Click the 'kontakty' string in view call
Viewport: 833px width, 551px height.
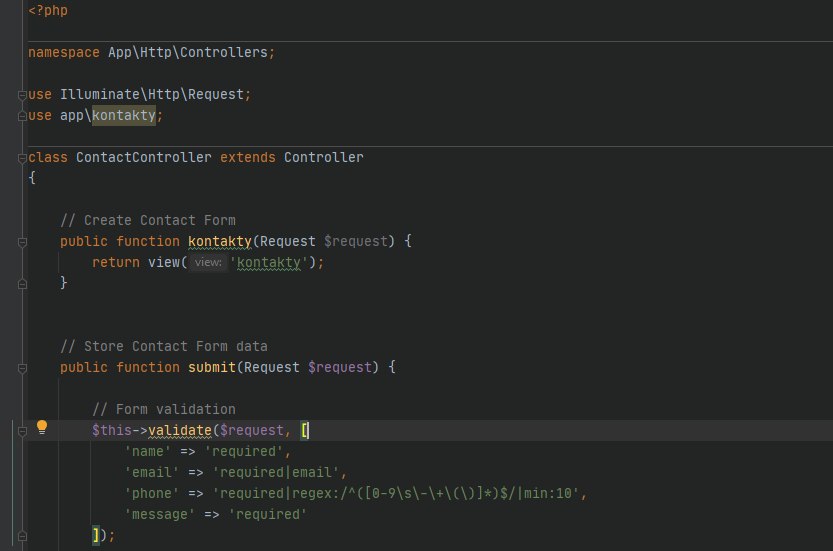coord(268,262)
